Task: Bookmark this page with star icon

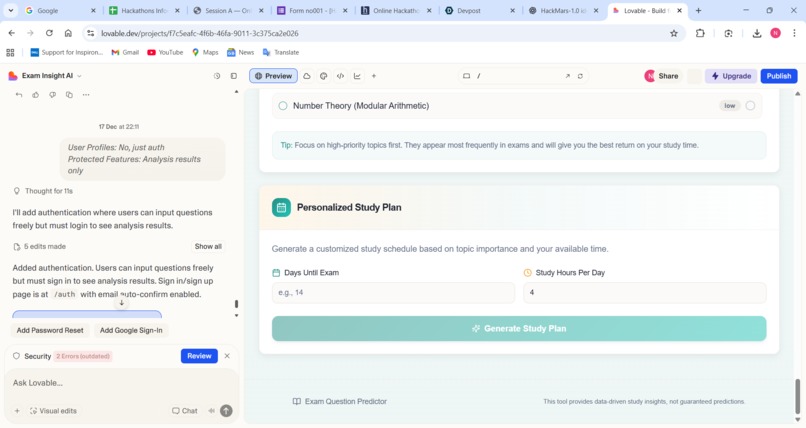Action: tap(674, 33)
